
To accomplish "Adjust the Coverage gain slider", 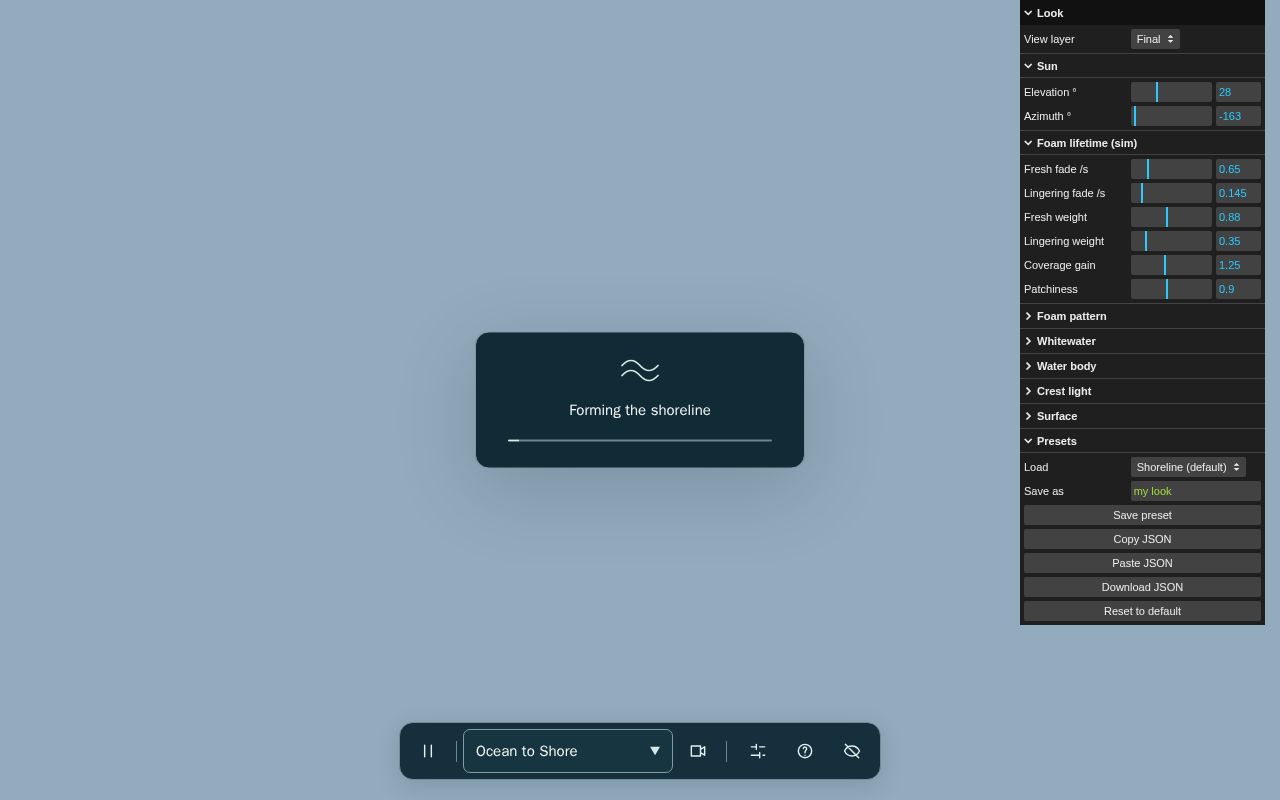I will [x=1171, y=265].
